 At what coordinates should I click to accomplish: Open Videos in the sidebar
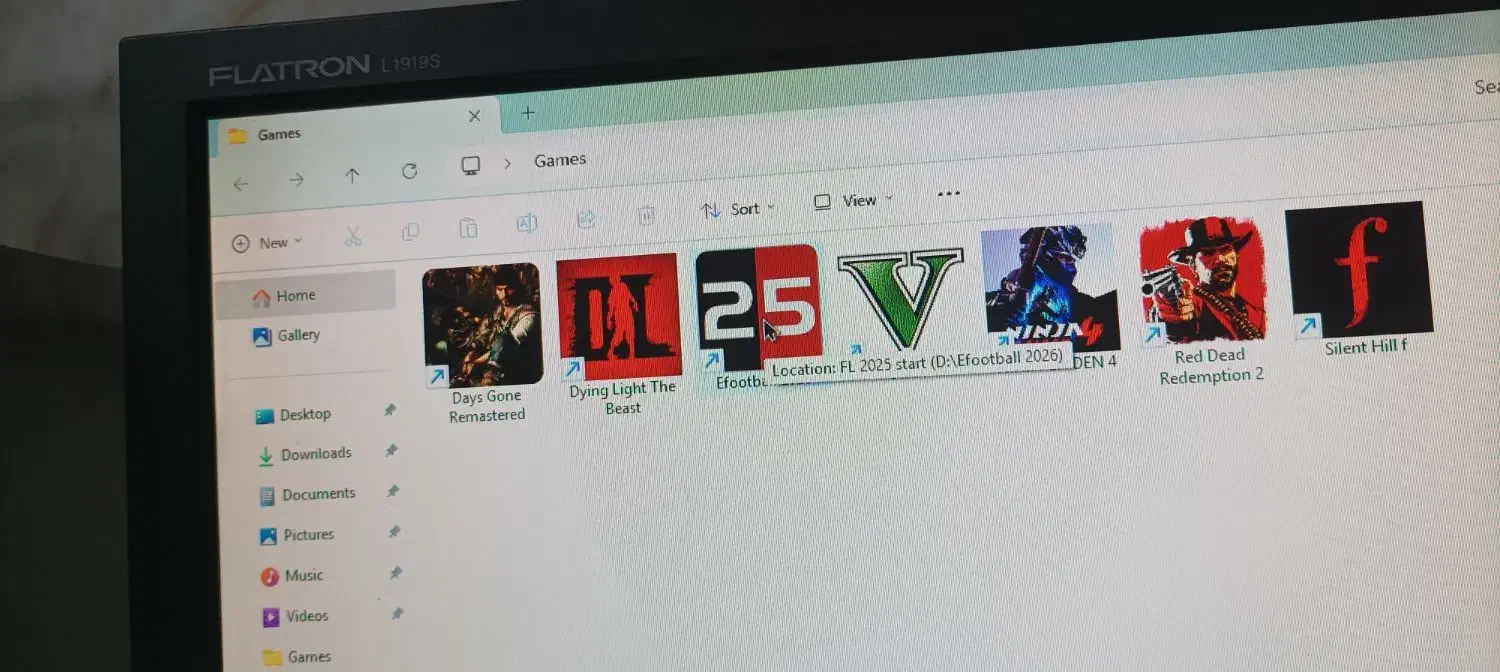tap(296, 616)
